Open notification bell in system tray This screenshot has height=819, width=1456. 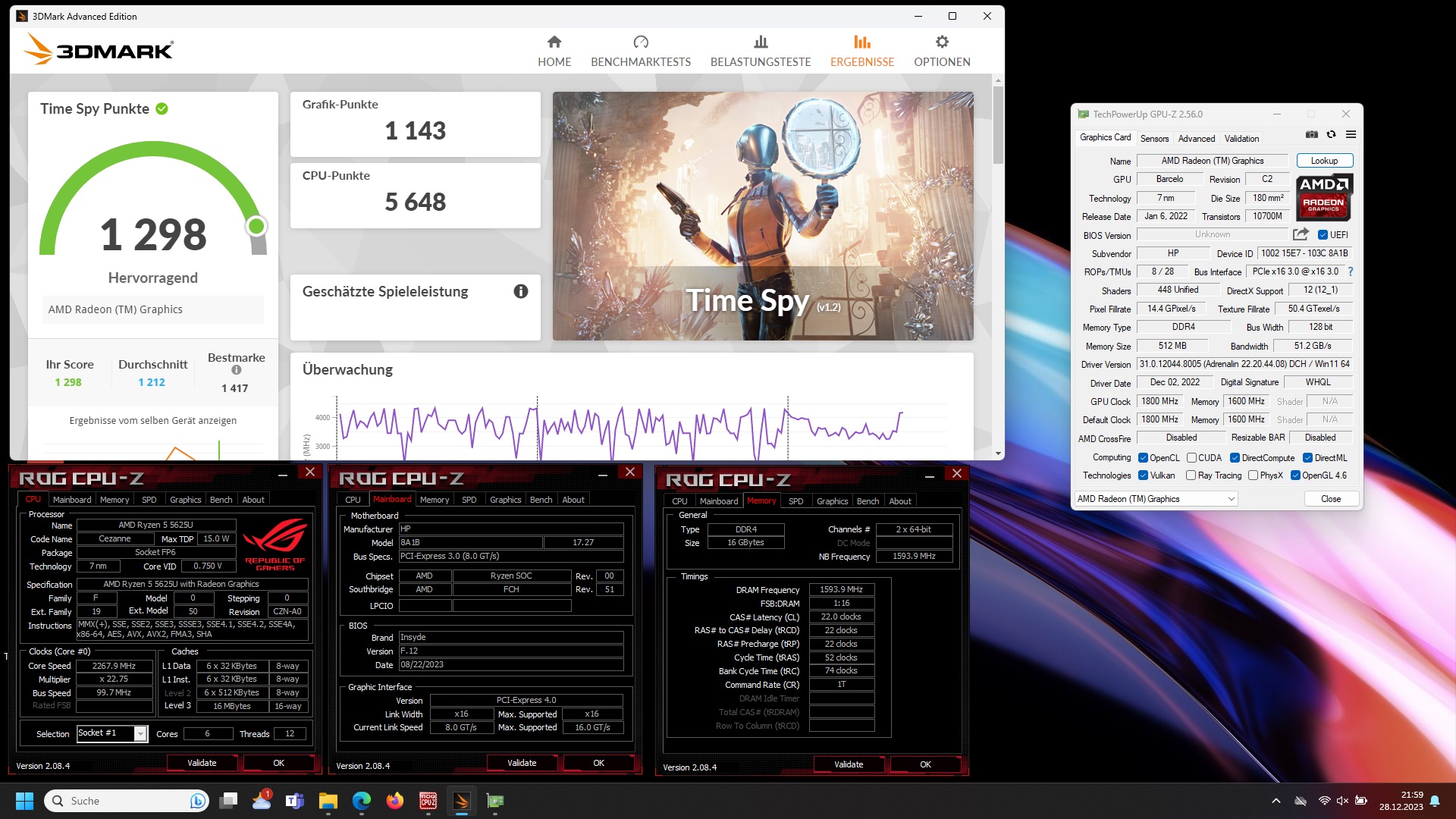tap(1435, 801)
